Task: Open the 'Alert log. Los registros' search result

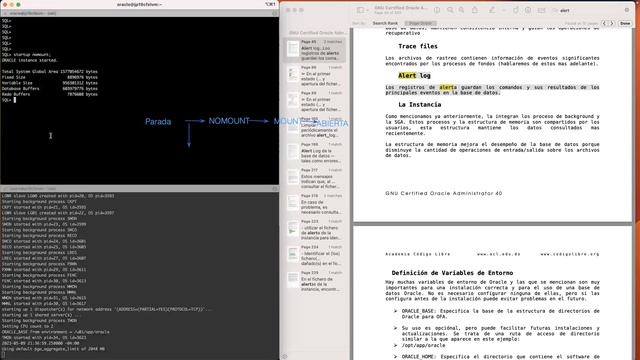Action: tap(315, 50)
